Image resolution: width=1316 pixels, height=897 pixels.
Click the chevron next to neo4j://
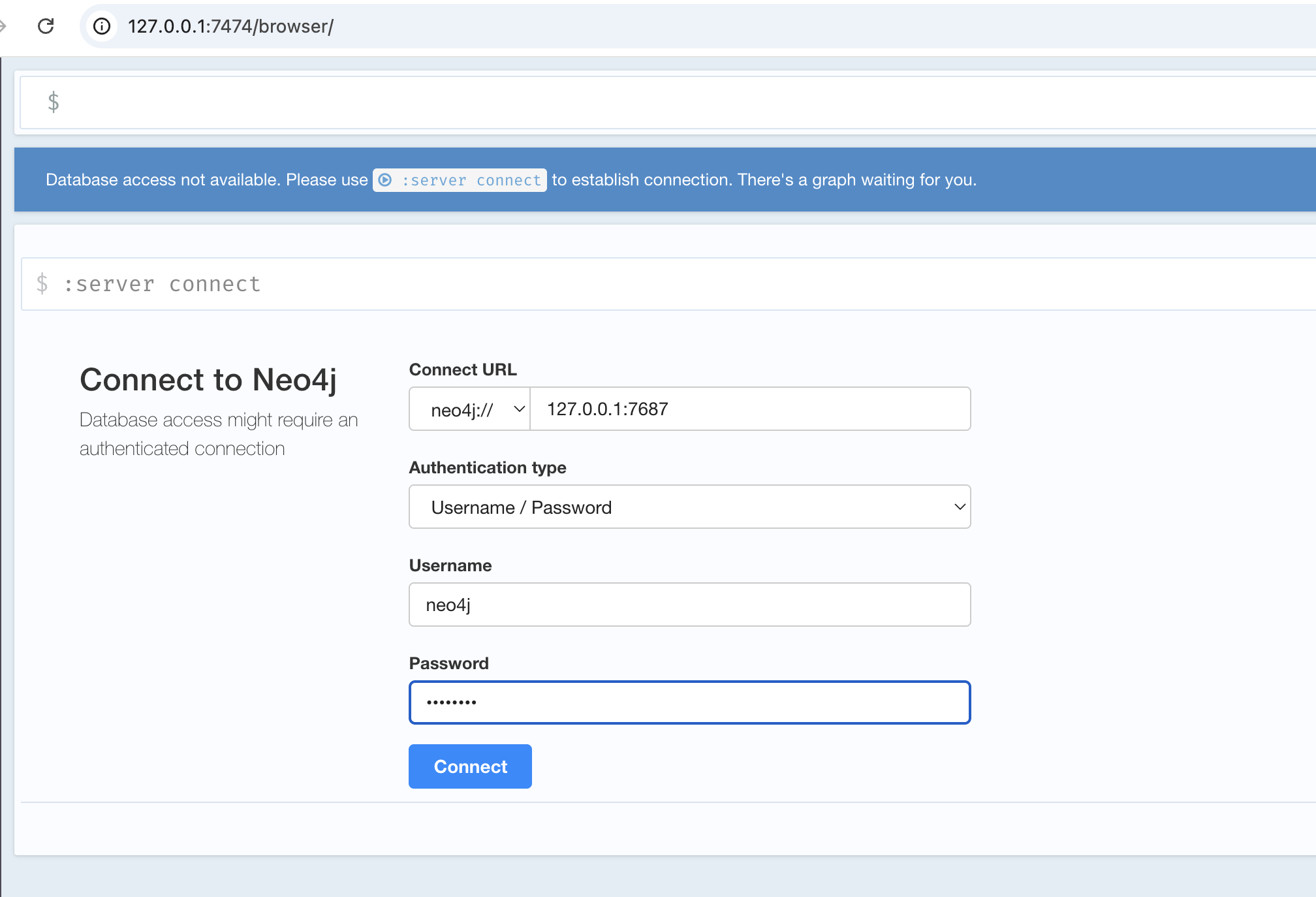point(518,409)
